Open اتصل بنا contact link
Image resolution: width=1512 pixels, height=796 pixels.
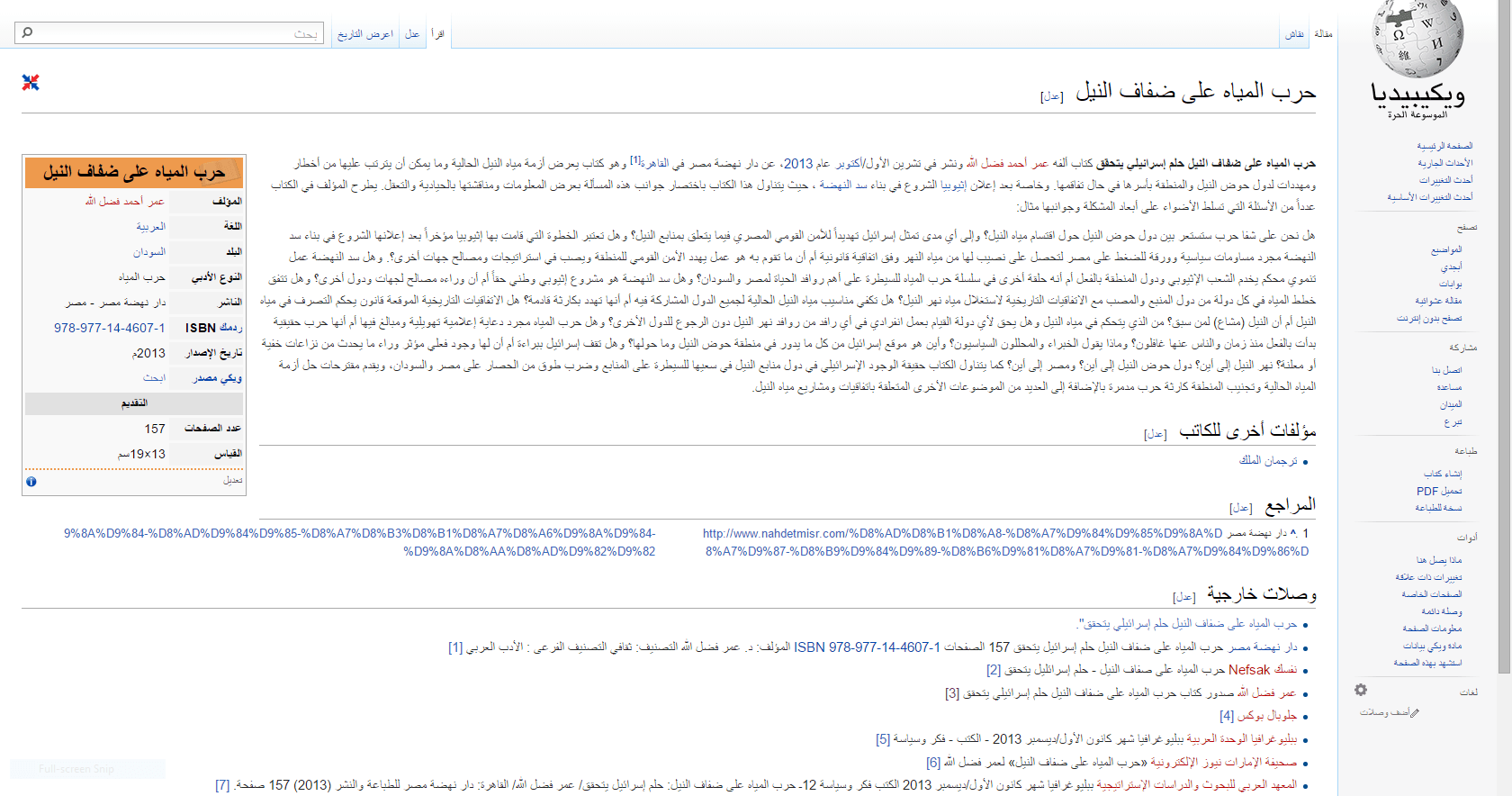pos(1447,370)
